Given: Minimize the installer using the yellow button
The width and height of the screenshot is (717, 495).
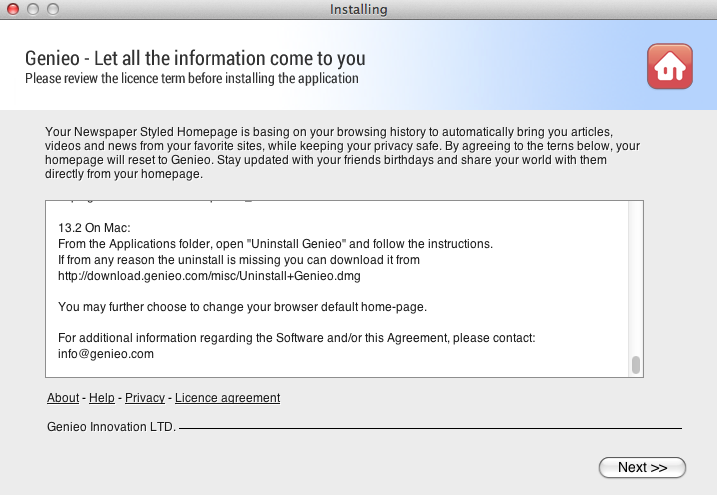Looking at the screenshot, I should coord(32,10).
